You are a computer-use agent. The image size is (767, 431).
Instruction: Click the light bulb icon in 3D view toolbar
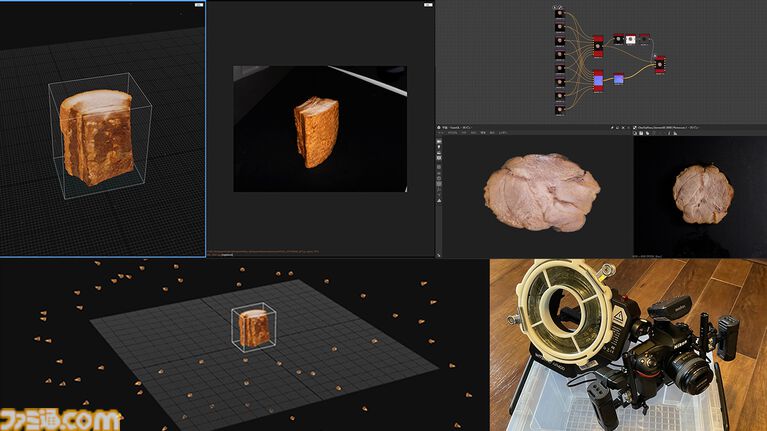tap(439, 147)
